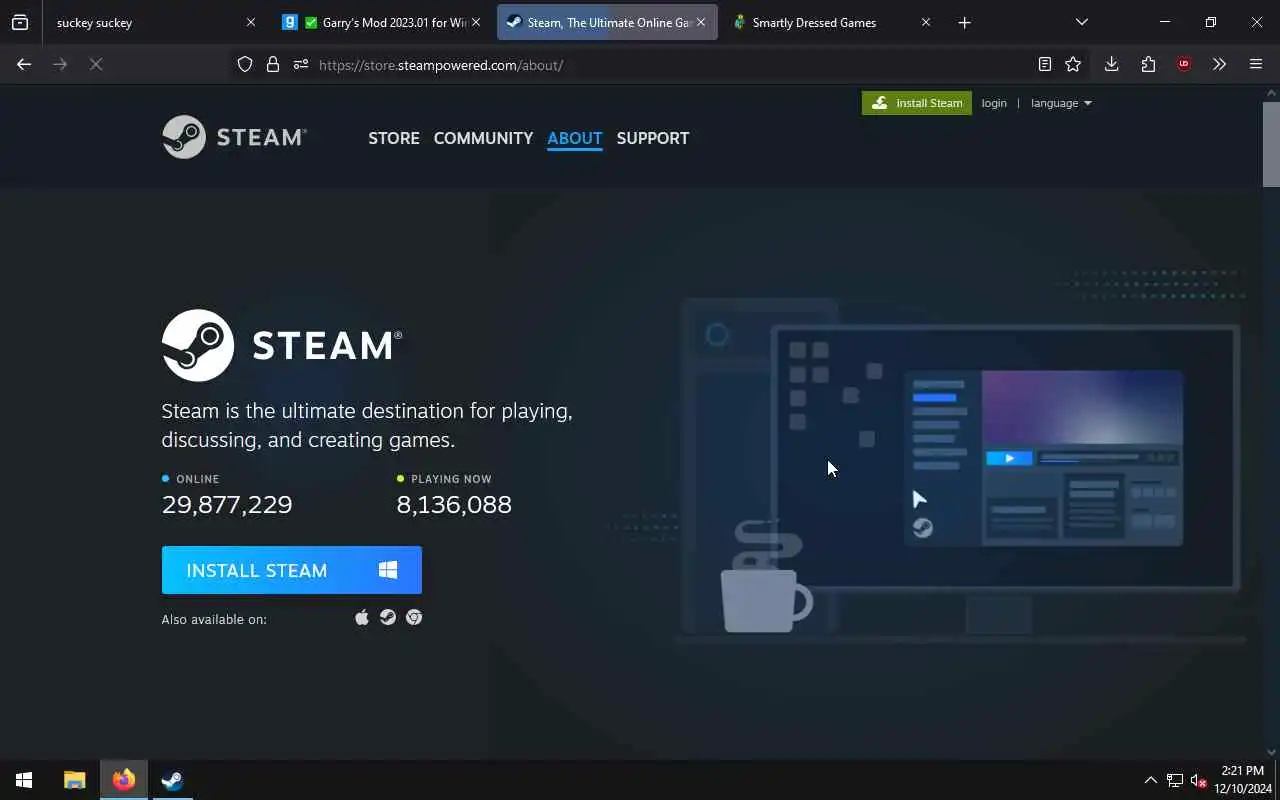Click the muted volume tray icon
Screen dimensions: 1280x800
[x=1198, y=780]
